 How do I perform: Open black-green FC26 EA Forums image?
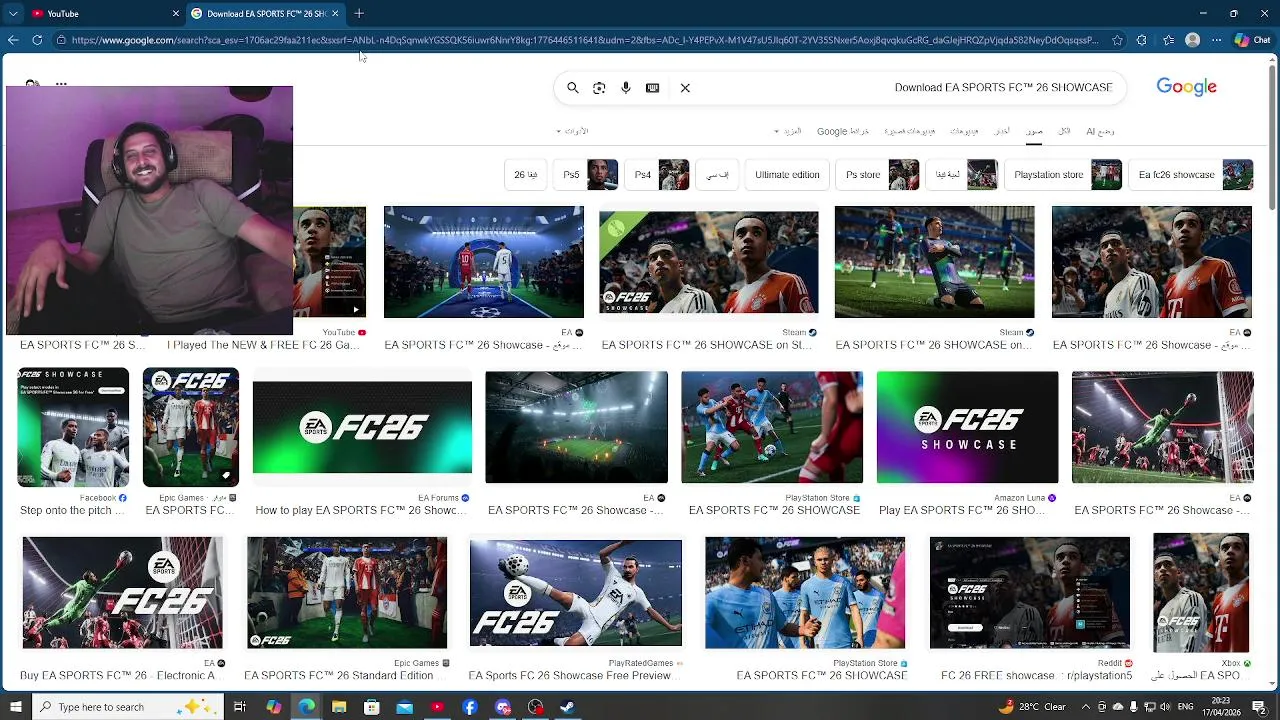click(x=362, y=427)
